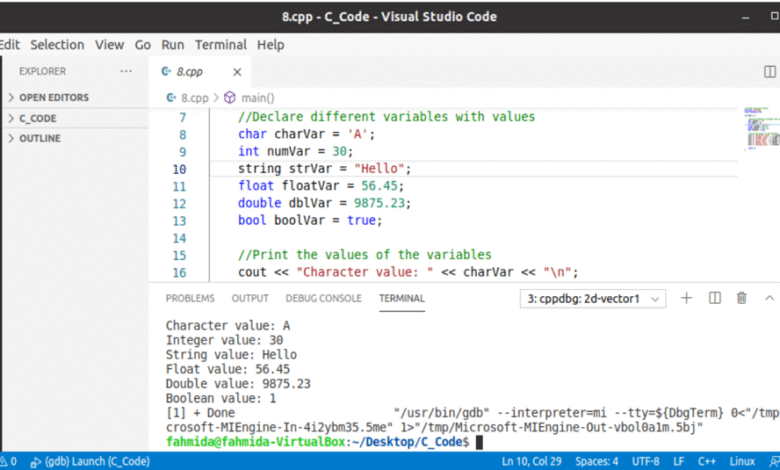Split the editor to the right

tap(770, 72)
